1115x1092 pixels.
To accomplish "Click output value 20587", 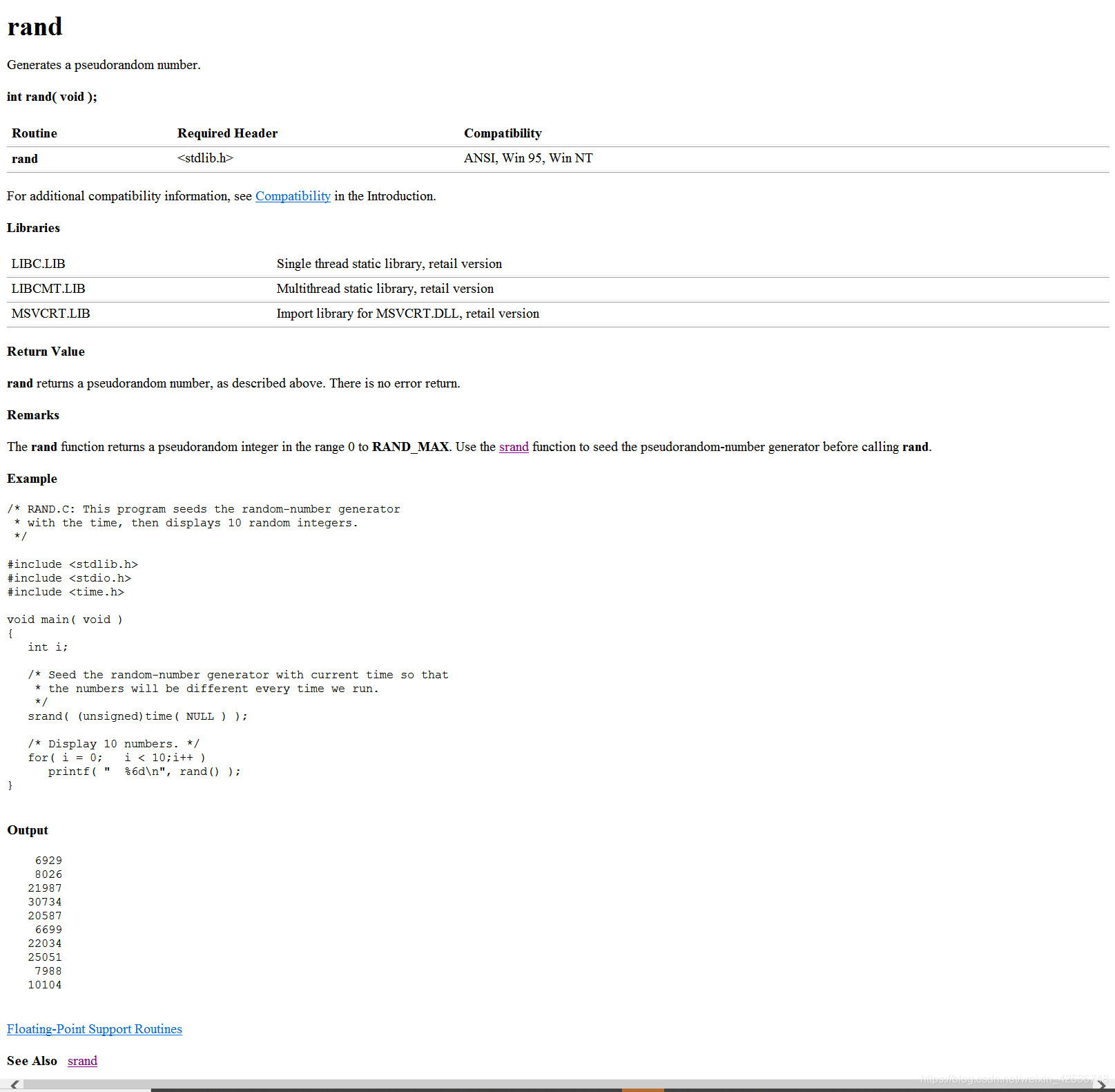I will tap(45, 916).
